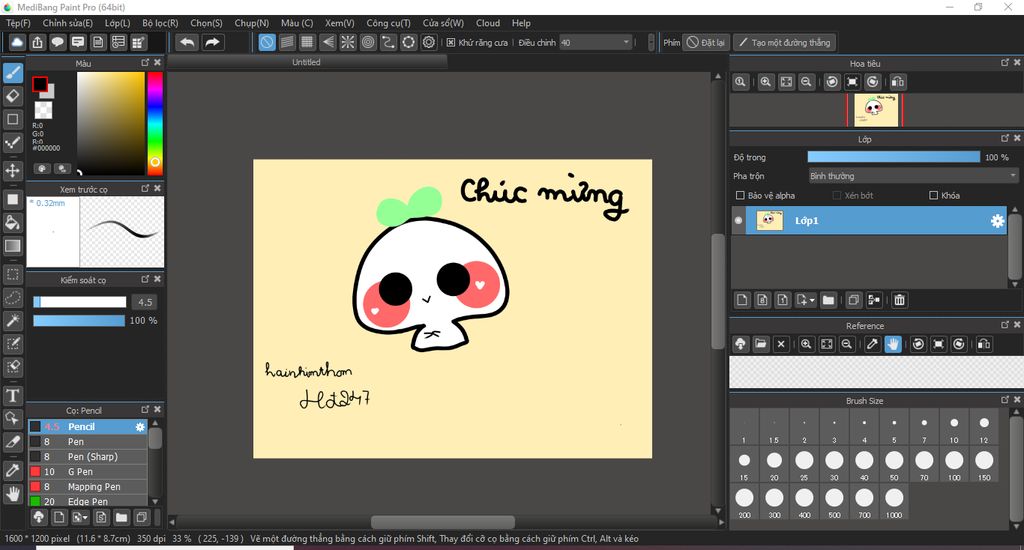Viewport: 1024px width, 550px height.
Task: Choose the Mapping Pen brush
Action: pyautogui.click(x=88, y=487)
